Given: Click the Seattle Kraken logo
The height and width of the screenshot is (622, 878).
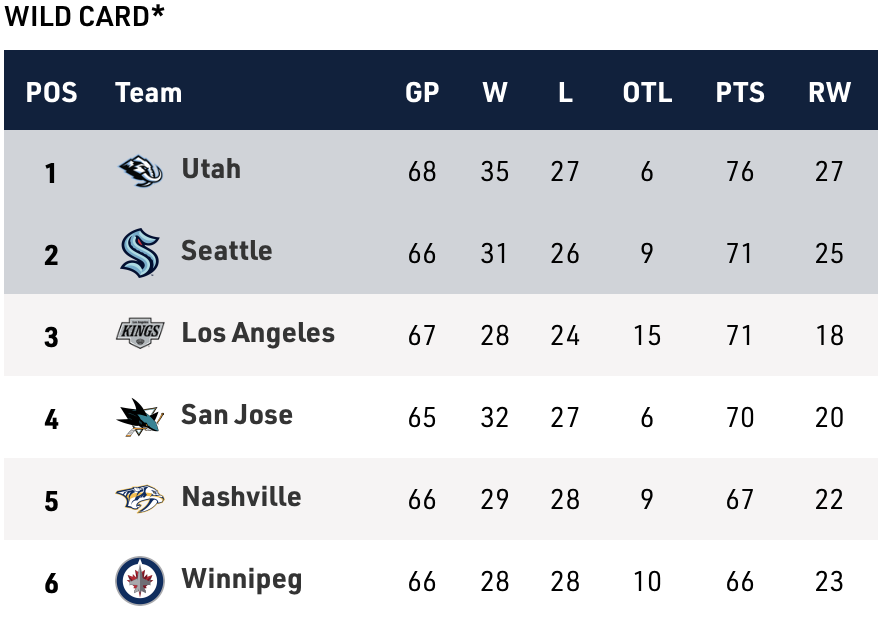Looking at the screenshot, I should tap(140, 253).
